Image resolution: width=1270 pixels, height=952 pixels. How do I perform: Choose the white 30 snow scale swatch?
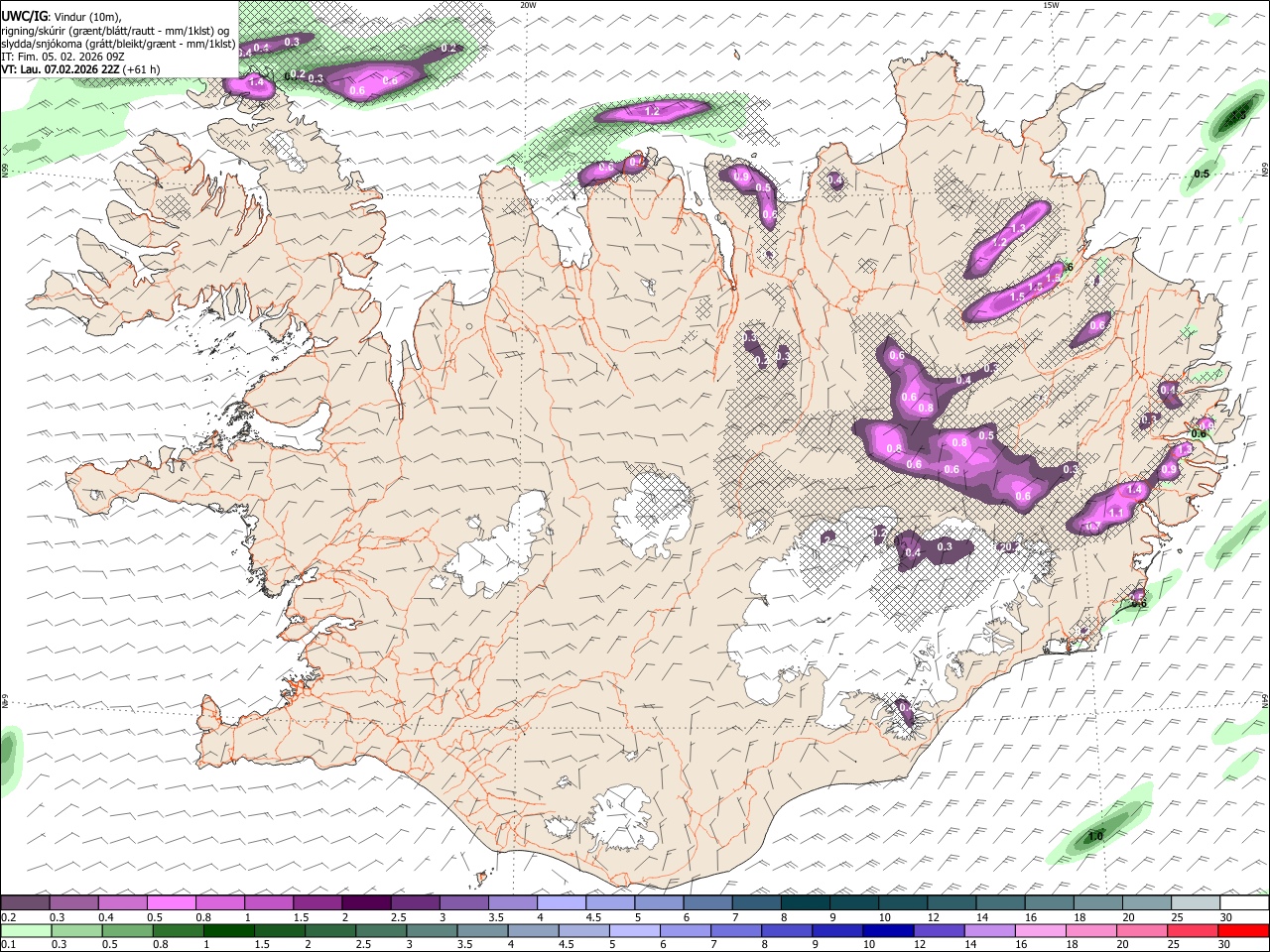pos(1245,902)
